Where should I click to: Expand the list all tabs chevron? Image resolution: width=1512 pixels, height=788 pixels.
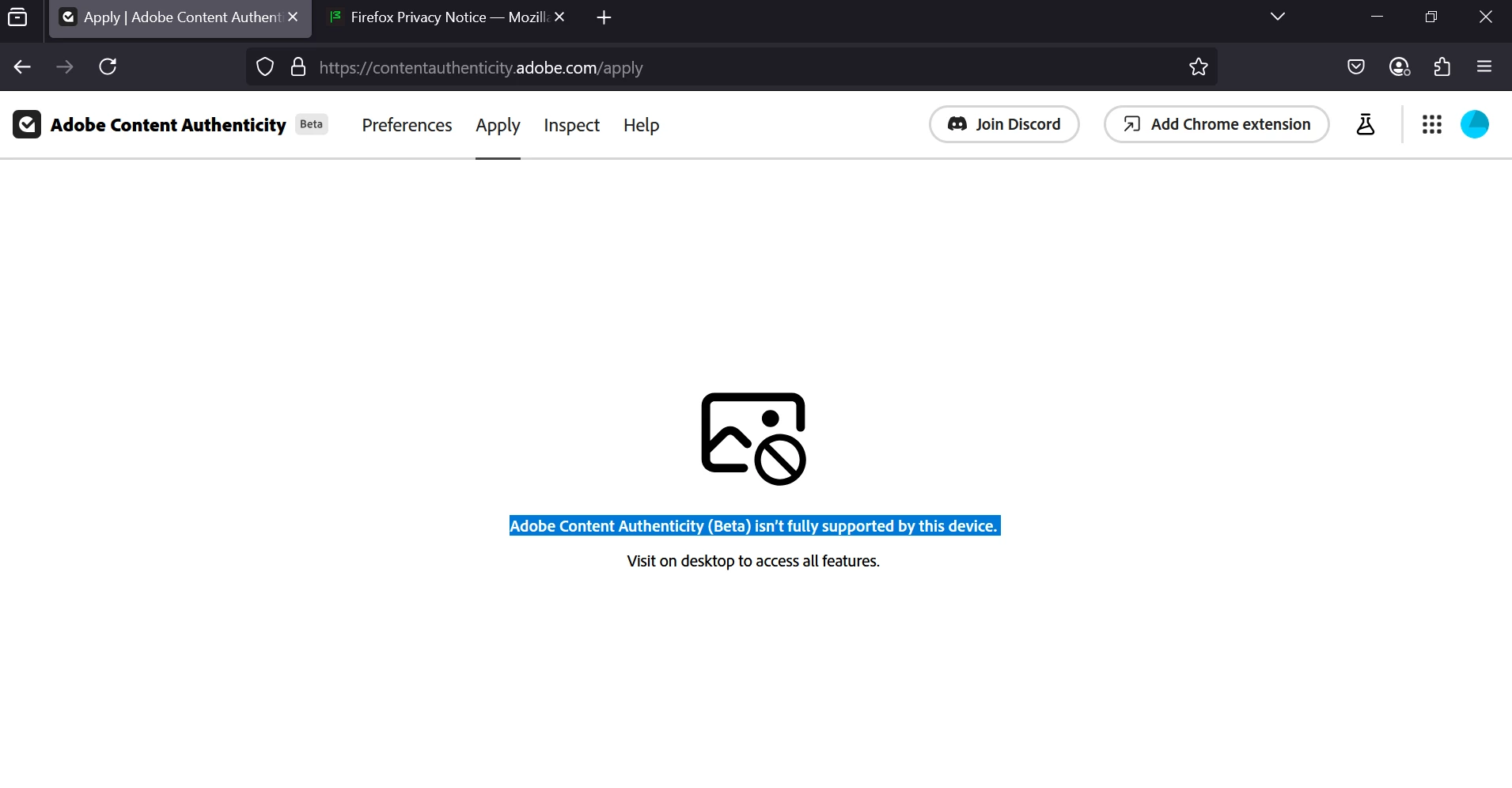tap(1277, 17)
